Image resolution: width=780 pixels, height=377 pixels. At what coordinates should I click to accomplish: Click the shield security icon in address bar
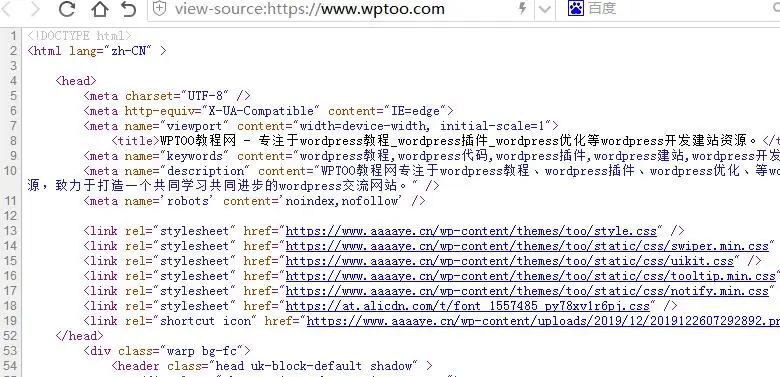pos(159,8)
